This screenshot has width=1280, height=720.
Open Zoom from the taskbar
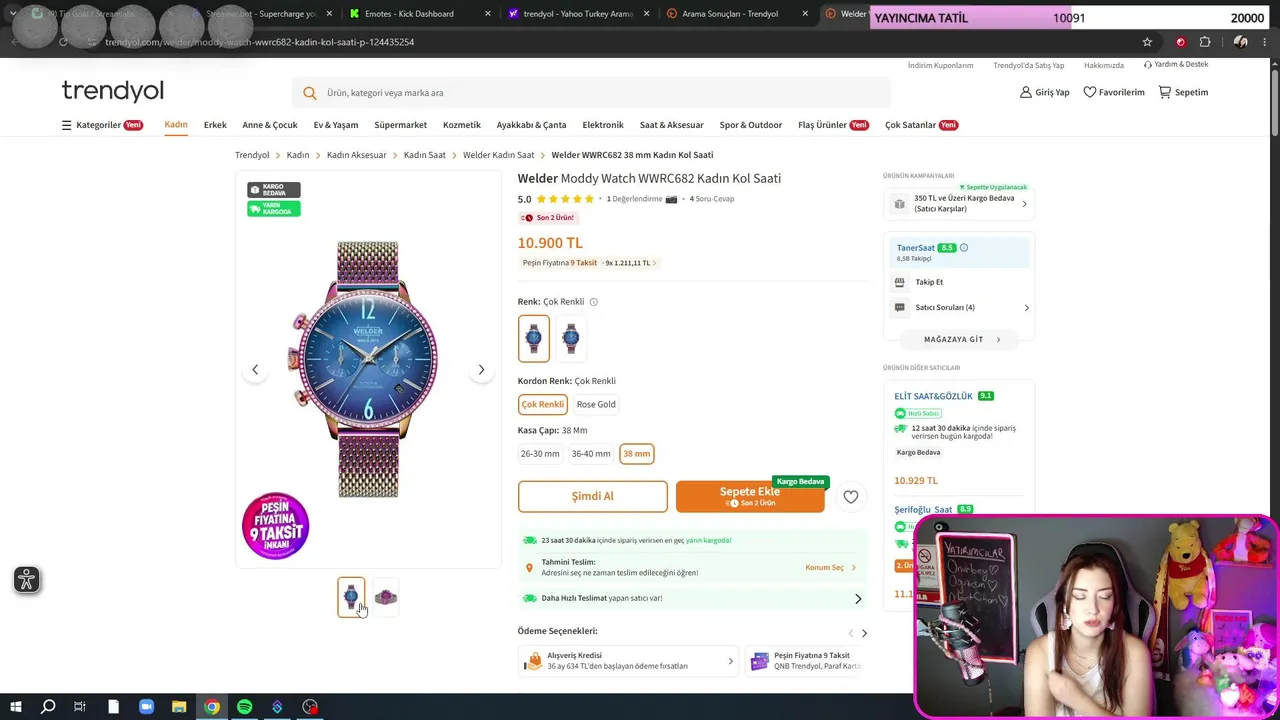pyautogui.click(x=146, y=707)
